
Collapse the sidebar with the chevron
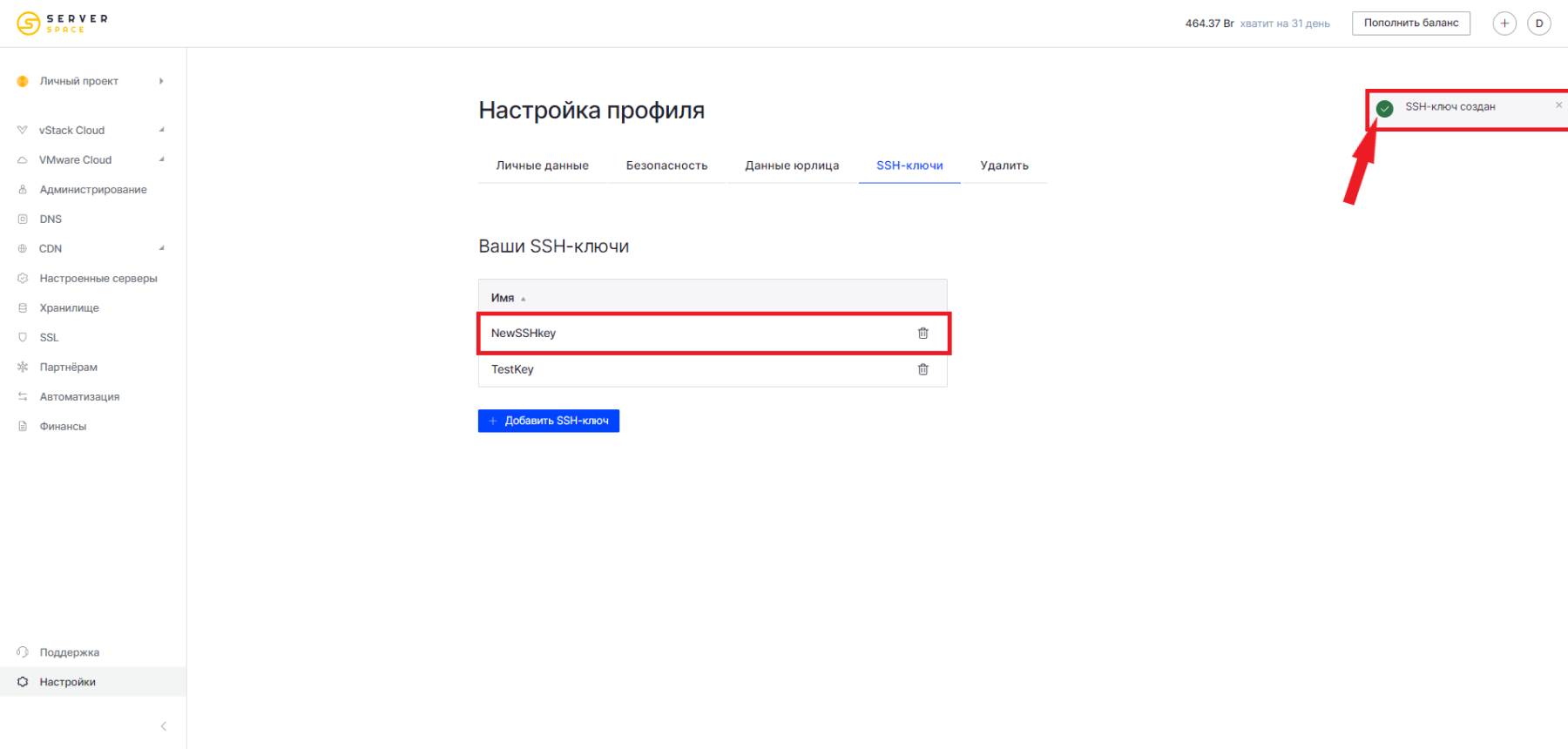[x=163, y=725]
